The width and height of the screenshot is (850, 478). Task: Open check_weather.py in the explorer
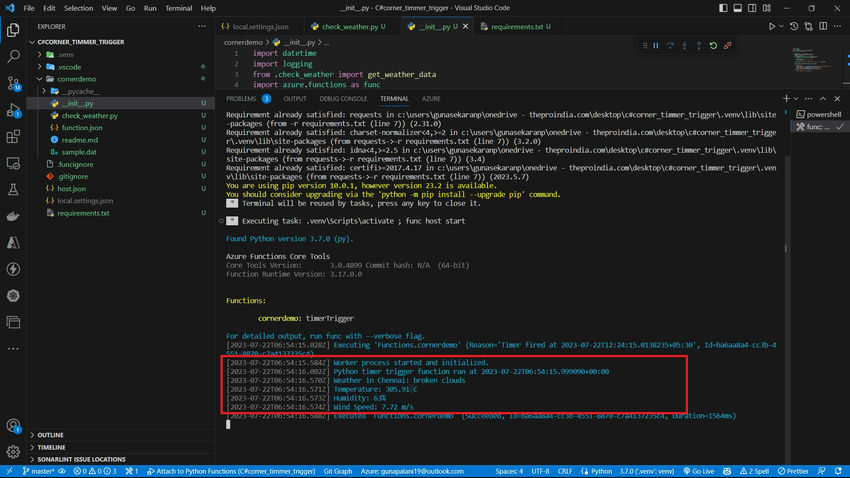[89, 116]
